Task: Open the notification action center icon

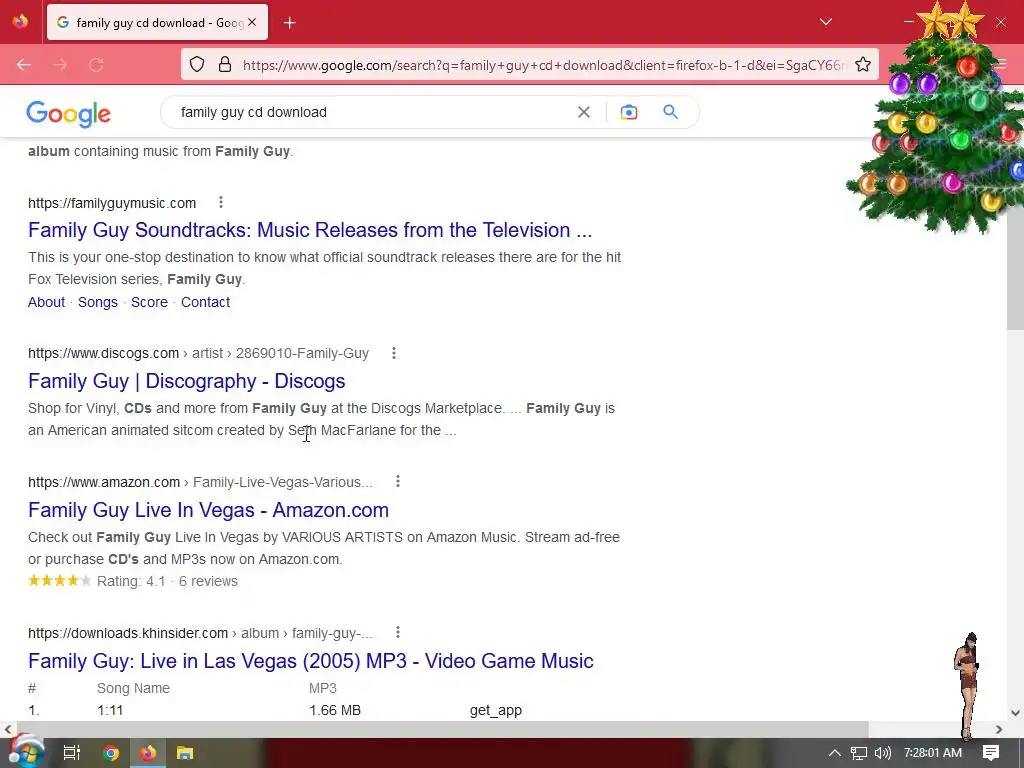Action: tap(991, 753)
